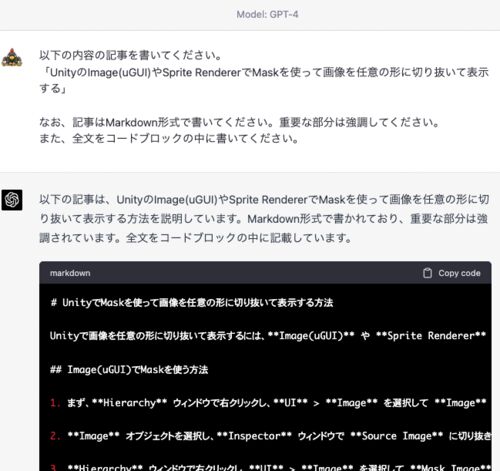The height and width of the screenshot is (471, 500).
Task: Click the quoted title line starting 「UnityのImage
Action: click(x=264, y=72)
